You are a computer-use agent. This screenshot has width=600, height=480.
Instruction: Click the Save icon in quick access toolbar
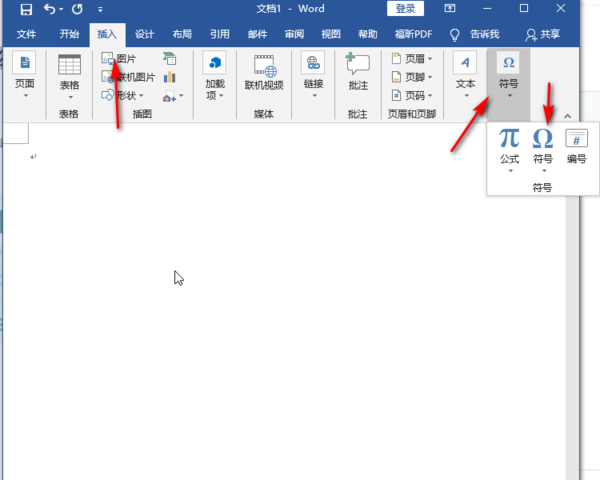click(26, 9)
